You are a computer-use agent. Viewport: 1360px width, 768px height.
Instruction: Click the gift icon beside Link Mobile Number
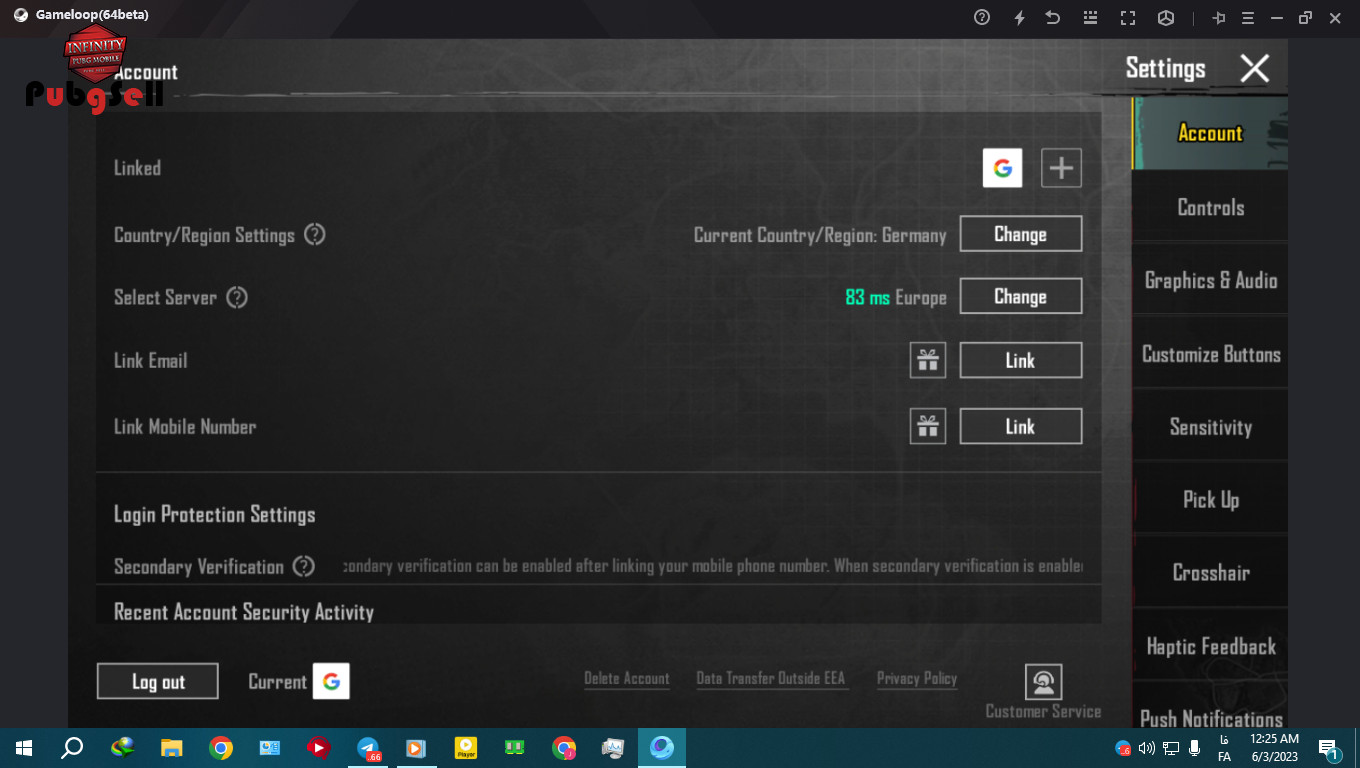pyautogui.click(x=928, y=427)
